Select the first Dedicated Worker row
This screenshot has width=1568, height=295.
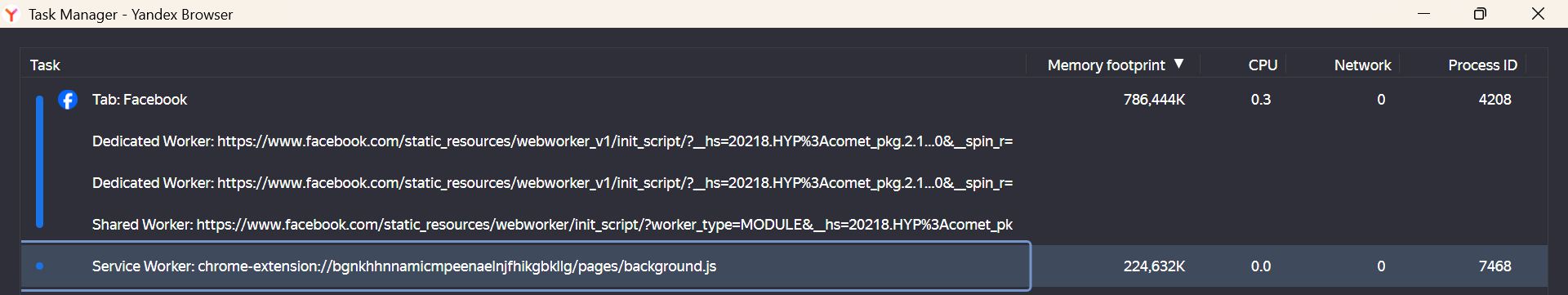pyautogui.click(x=784, y=141)
